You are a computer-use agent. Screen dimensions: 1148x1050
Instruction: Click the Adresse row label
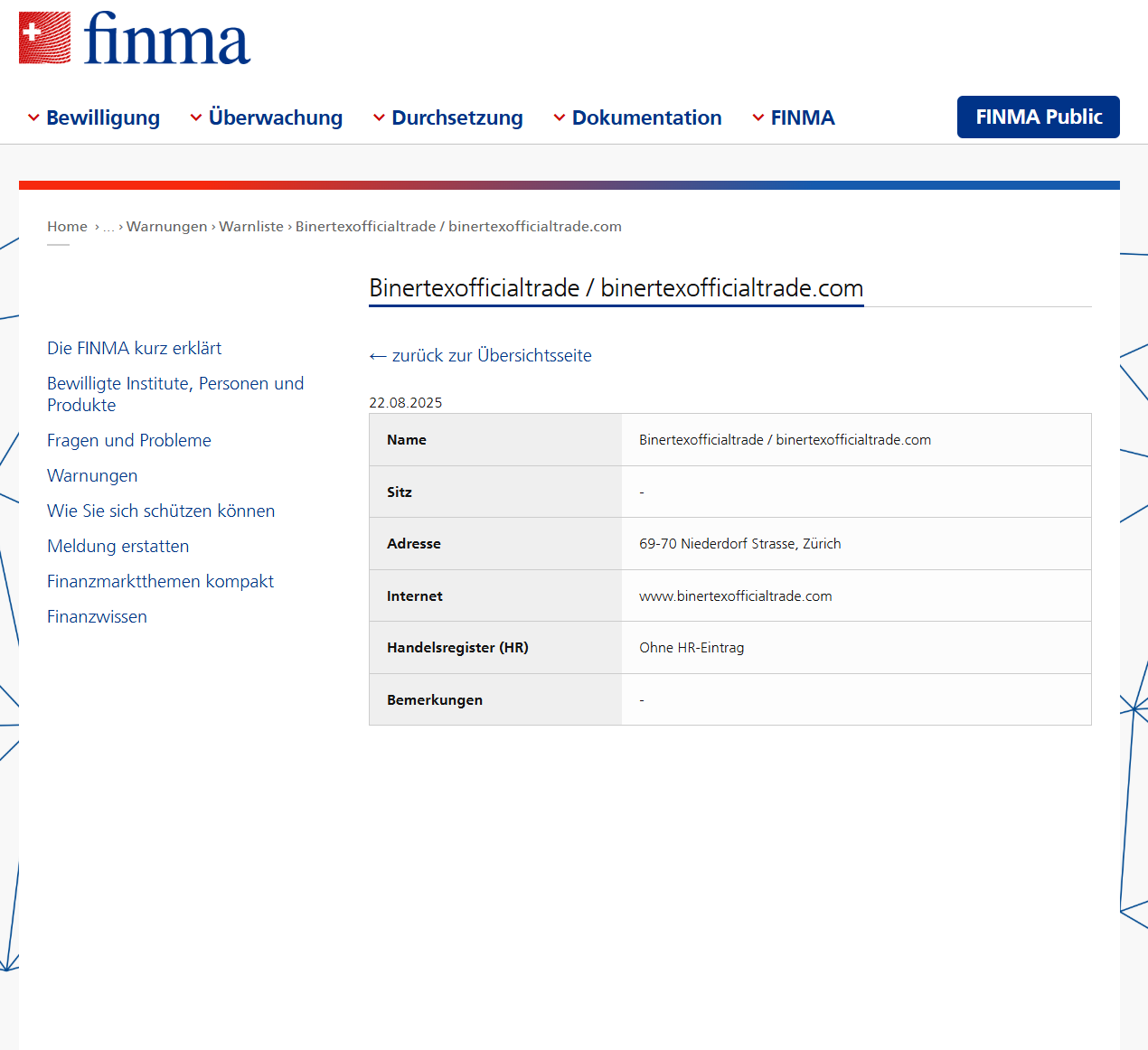(x=414, y=544)
